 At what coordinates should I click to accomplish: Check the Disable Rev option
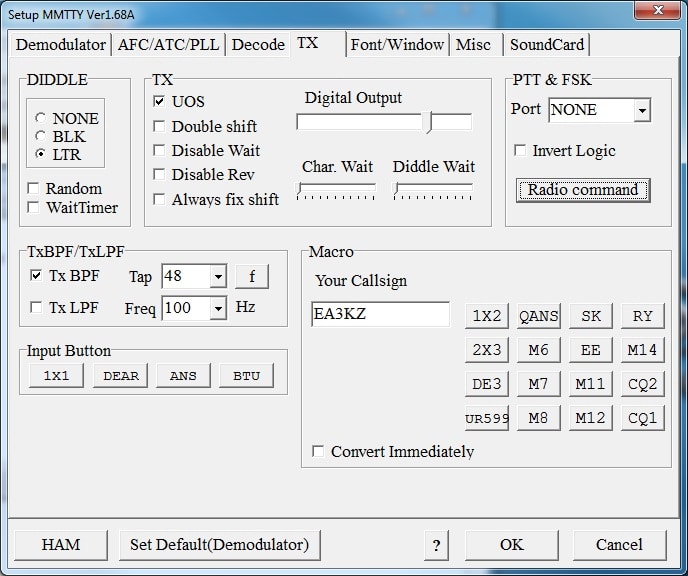pyautogui.click(x=159, y=174)
